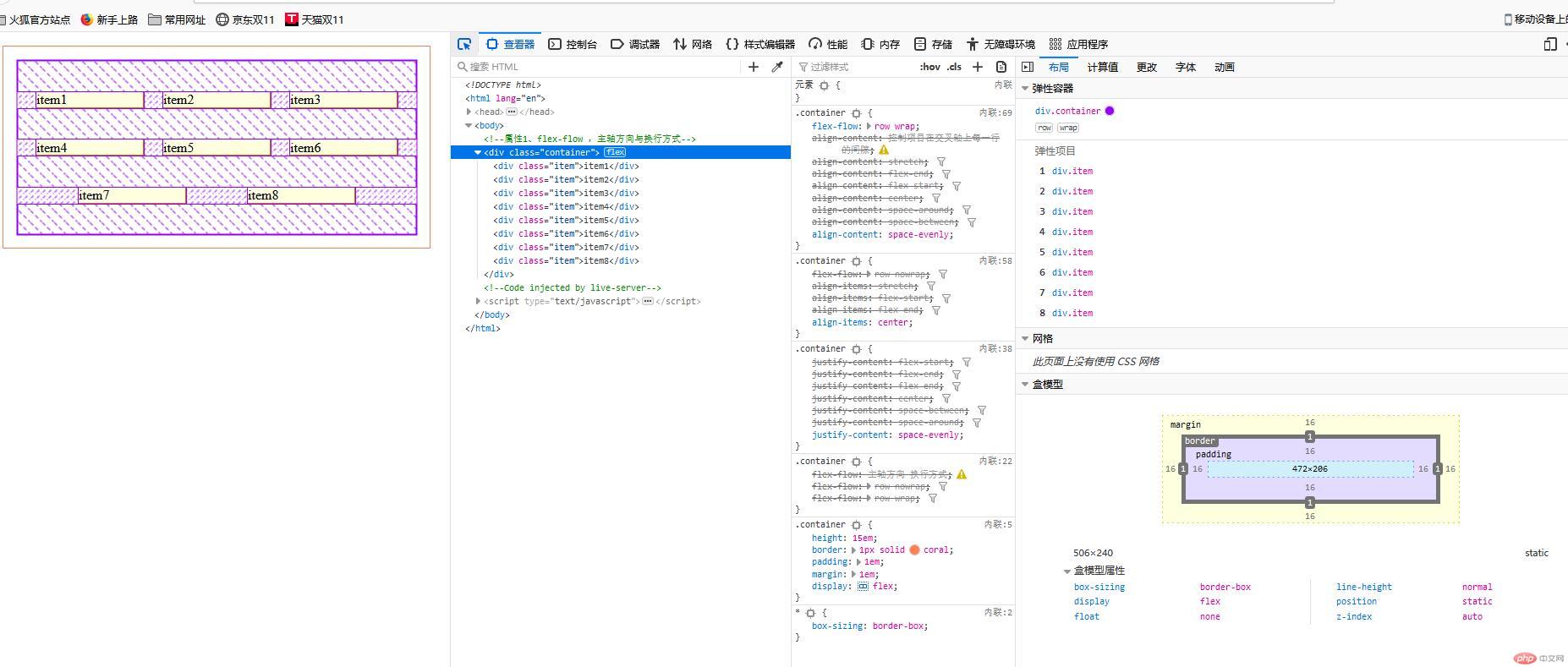Click the filter icon beside align-content: space-between
The image size is (1568, 667).
pos(972,222)
